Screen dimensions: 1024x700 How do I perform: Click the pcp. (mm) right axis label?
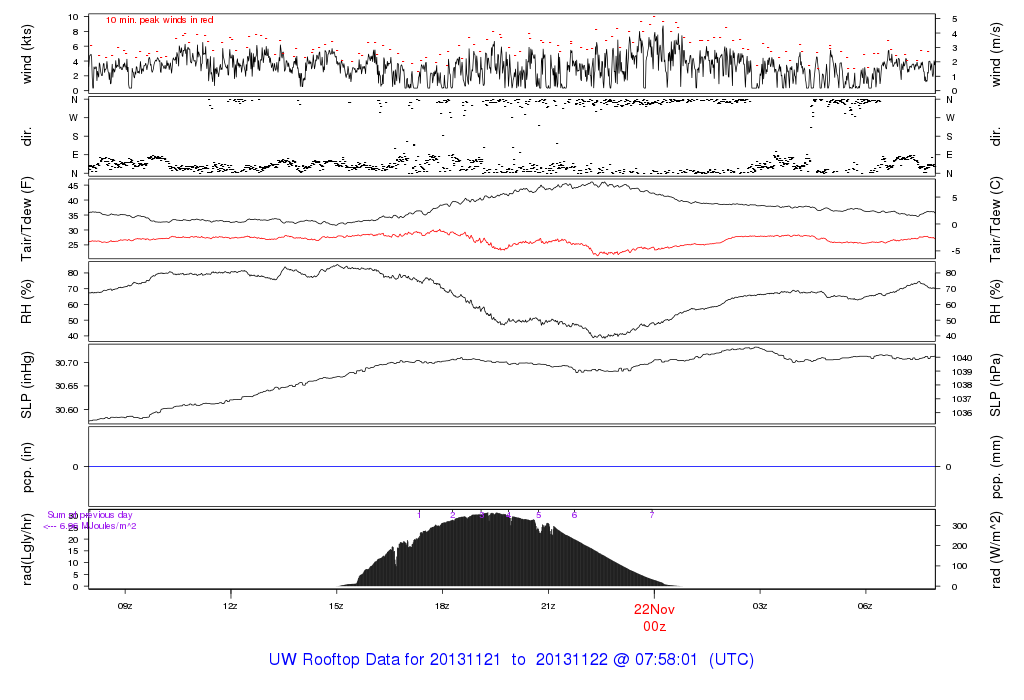click(x=996, y=467)
